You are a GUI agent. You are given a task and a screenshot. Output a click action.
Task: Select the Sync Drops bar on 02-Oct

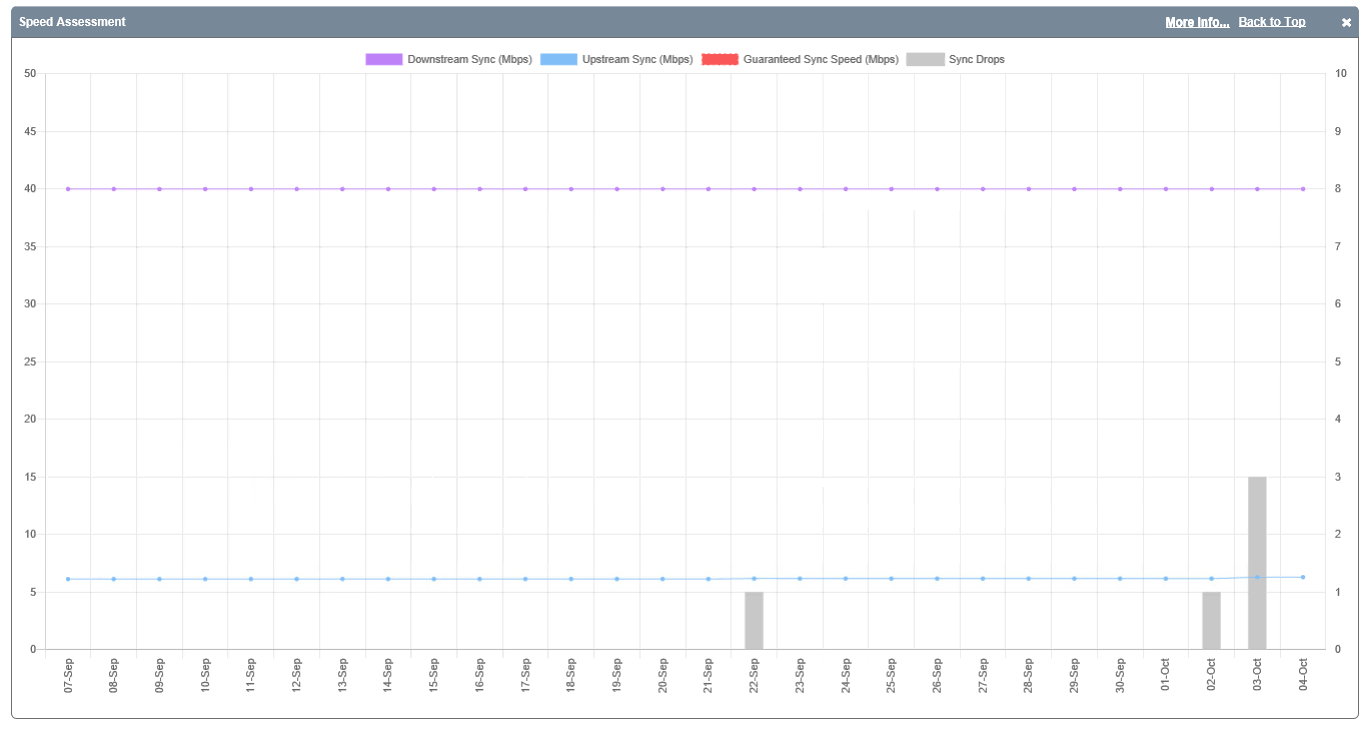pyautogui.click(x=1211, y=621)
